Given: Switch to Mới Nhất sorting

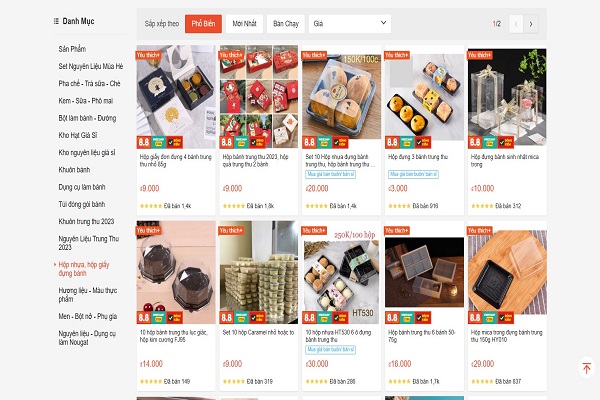Looking at the screenshot, I should (244, 24).
